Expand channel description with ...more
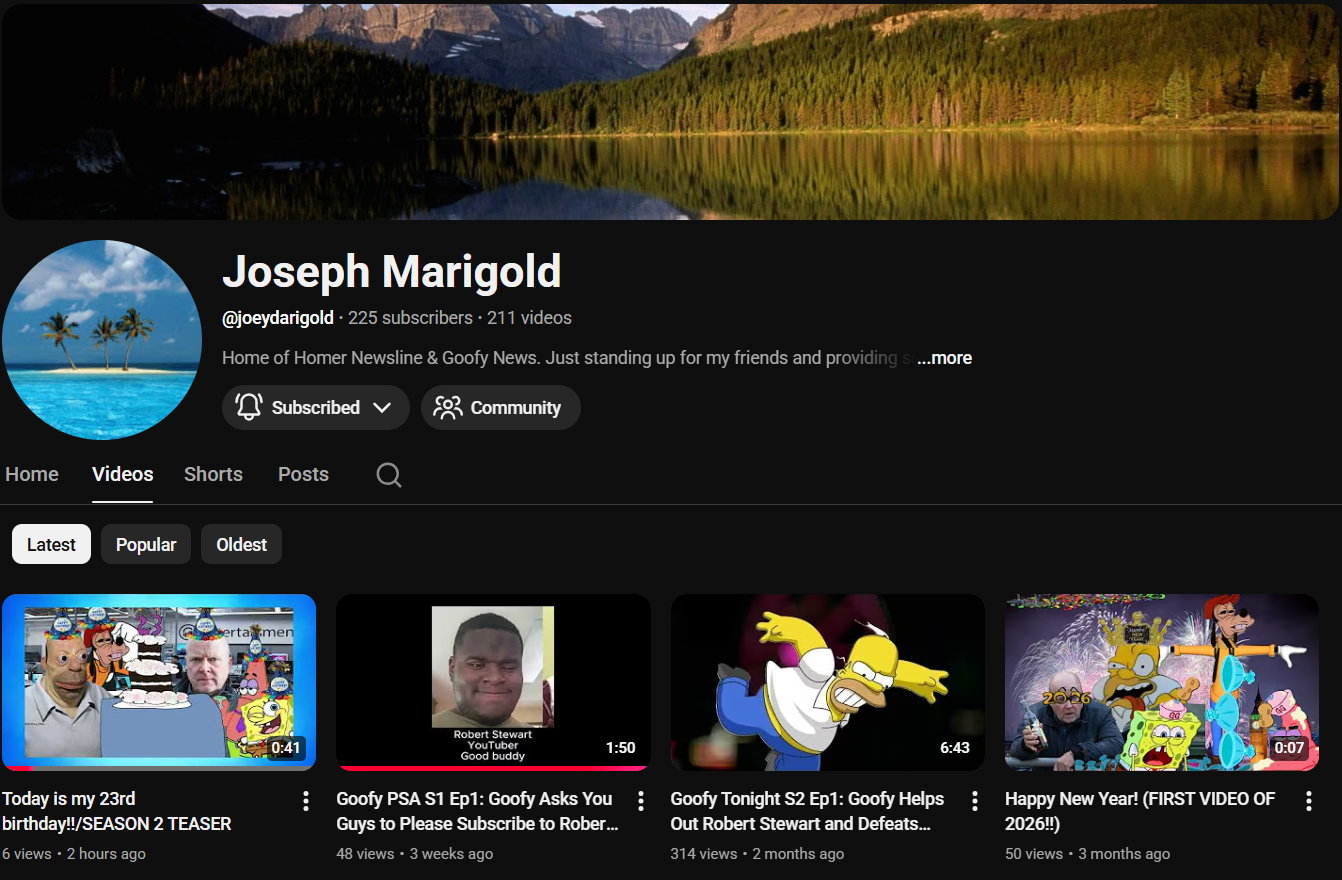This screenshot has height=880, width=1342. (x=944, y=358)
